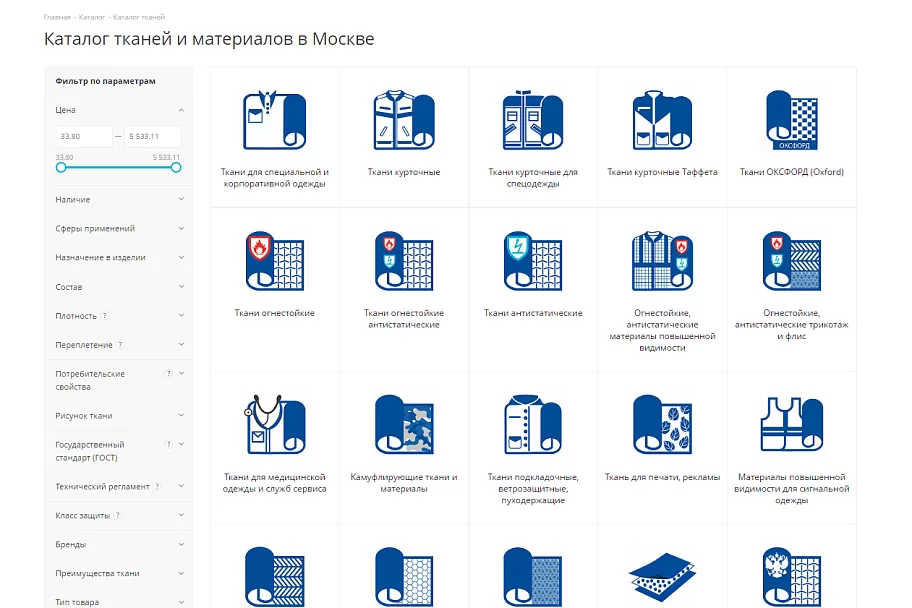Open the high-visibility safety vest icon
Image resolution: width=912 pixels, height=608 pixels.
coord(792,425)
